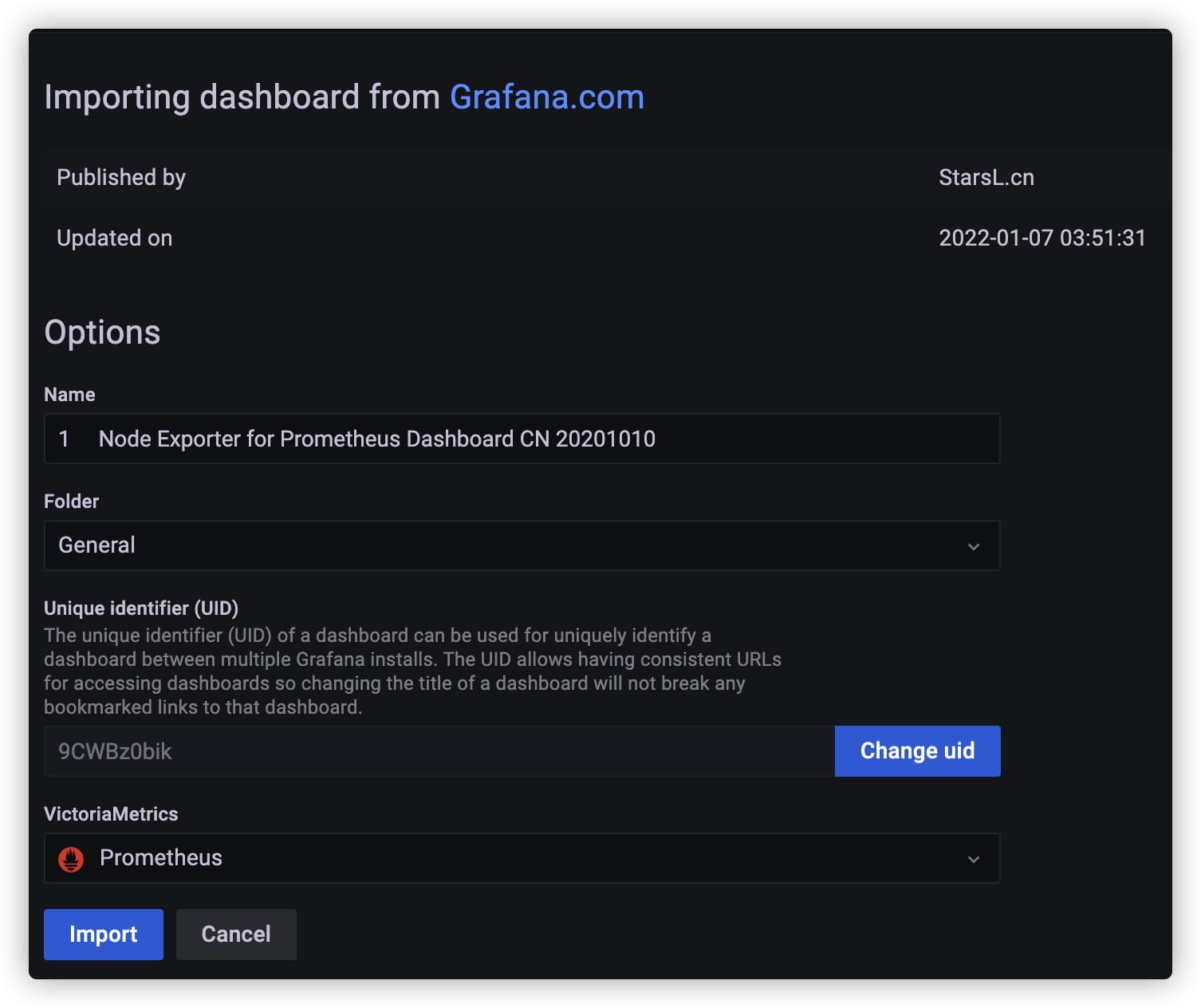This screenshot has height=1008, width=1201.
Task: Click the Name label above the input
Action: [x=69, y=395]
